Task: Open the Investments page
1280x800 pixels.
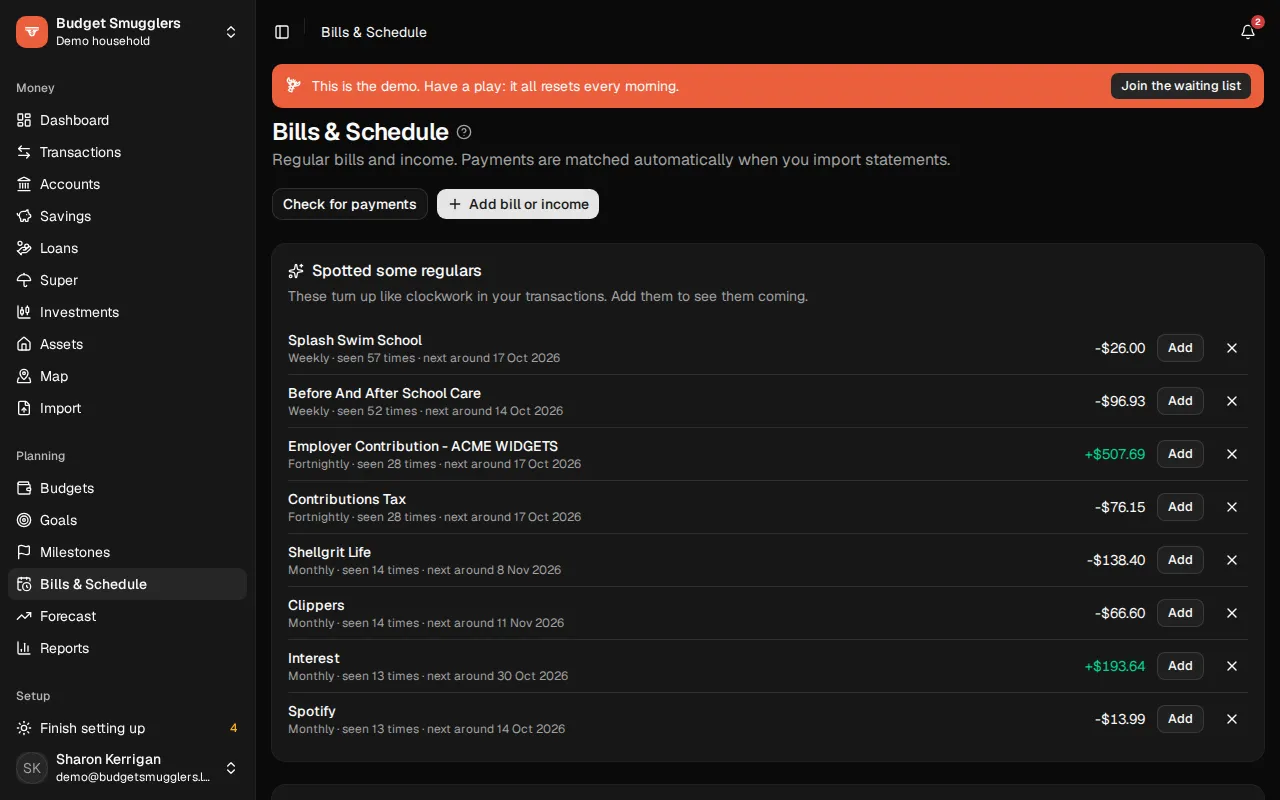Action: tap(127, 312)
